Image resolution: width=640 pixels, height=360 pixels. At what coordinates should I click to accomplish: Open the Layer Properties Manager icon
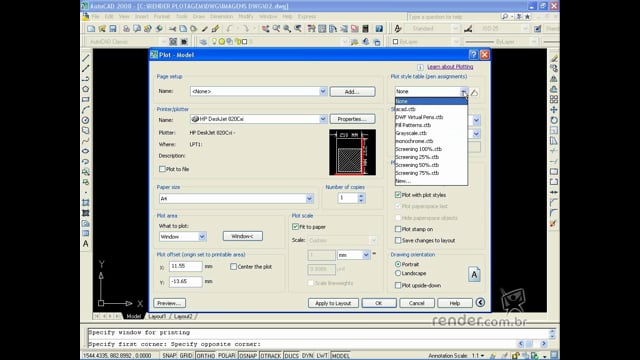(x=203, y=42)
